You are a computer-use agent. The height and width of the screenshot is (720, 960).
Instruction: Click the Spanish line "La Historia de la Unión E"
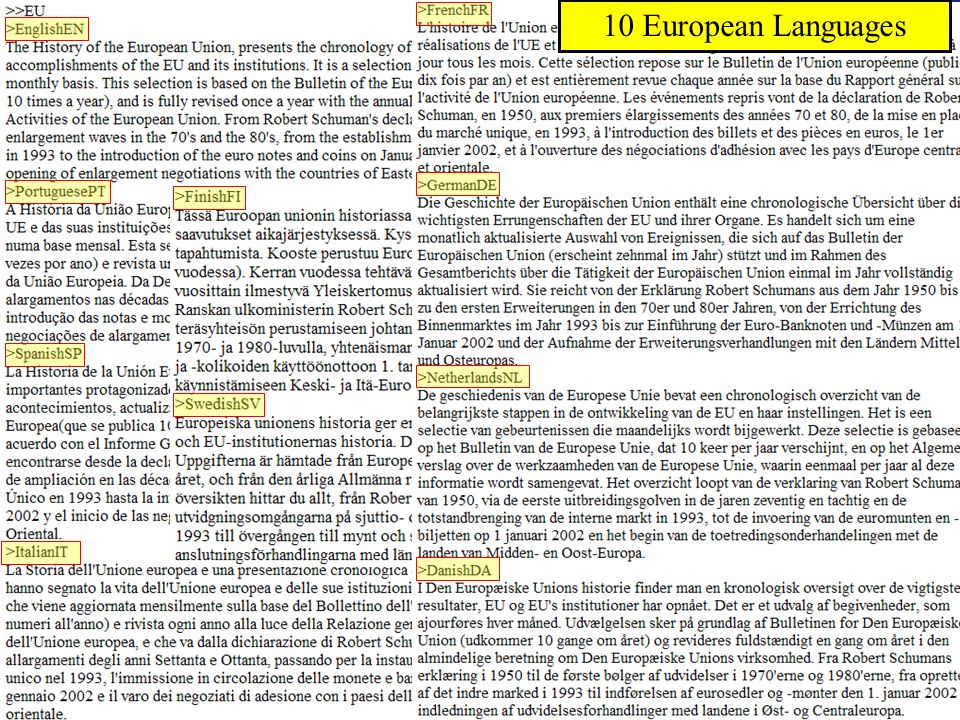pyautogui.click(x=88, y=372)
